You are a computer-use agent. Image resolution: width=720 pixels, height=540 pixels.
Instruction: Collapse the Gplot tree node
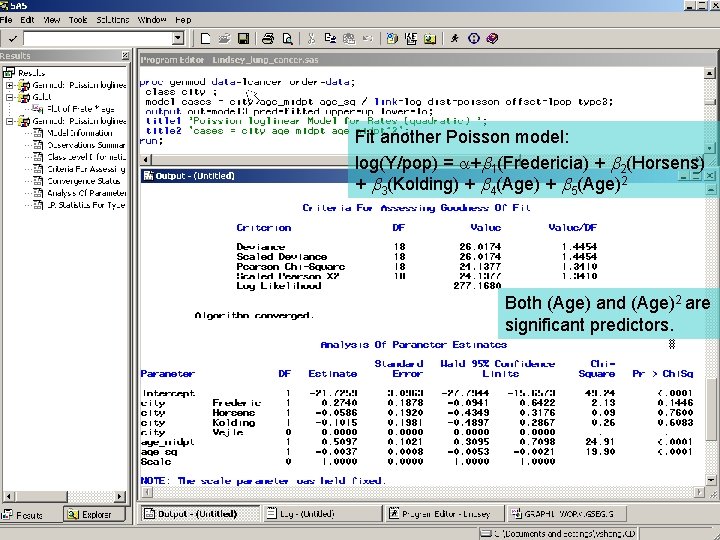10,97
